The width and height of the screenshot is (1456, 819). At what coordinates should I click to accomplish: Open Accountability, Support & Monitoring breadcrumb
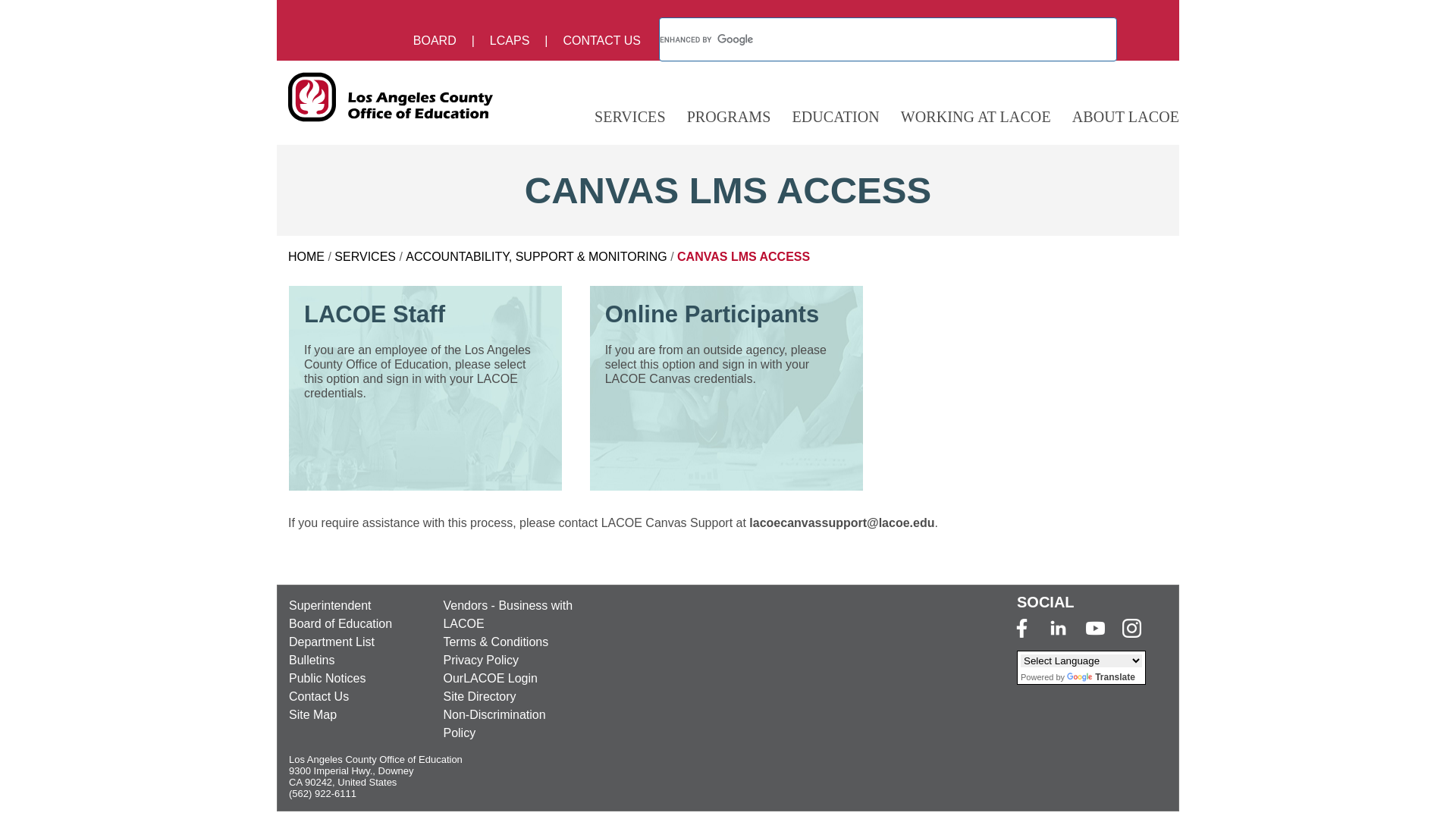(x=536, y=256)
